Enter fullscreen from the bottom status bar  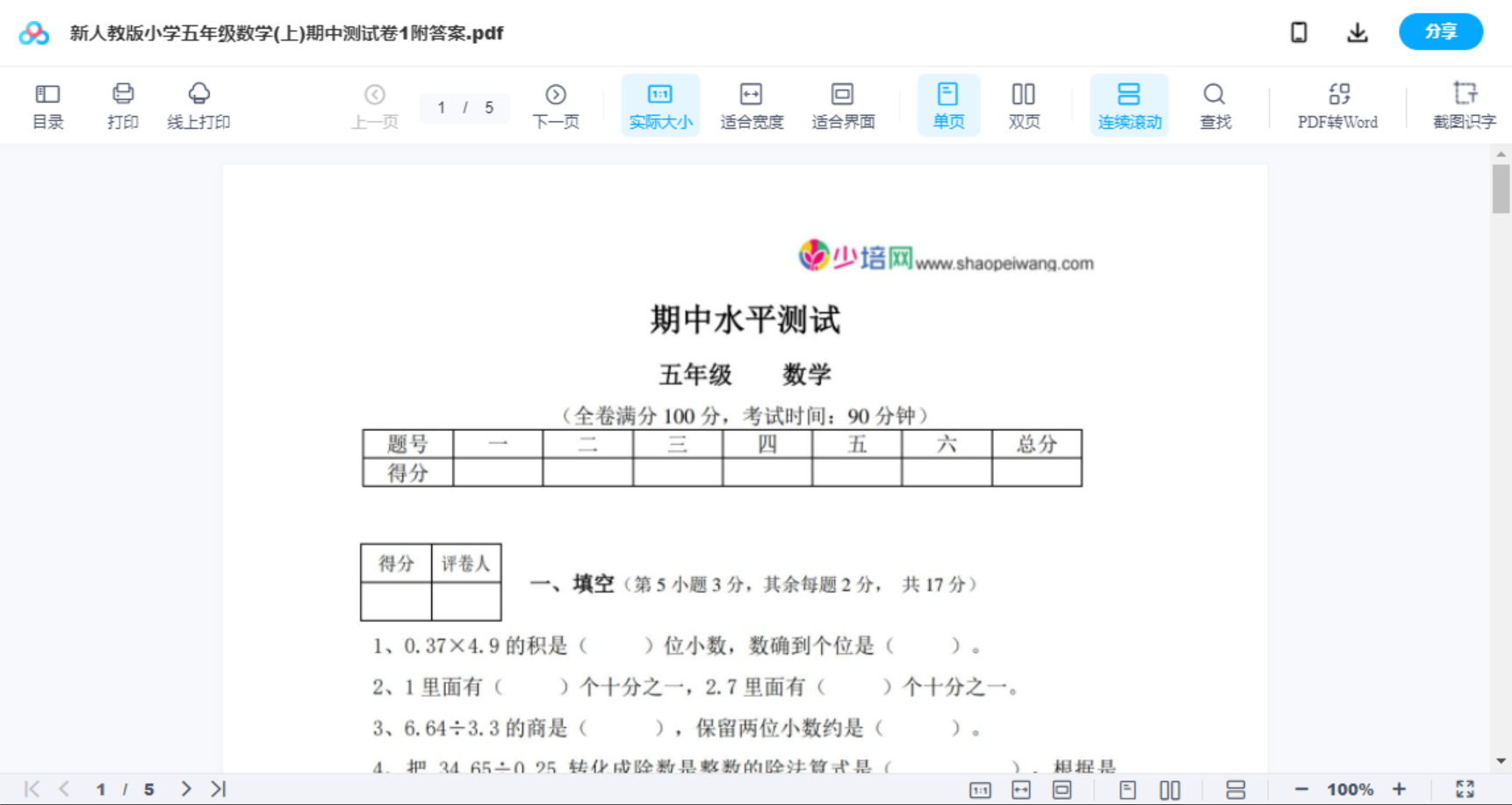click(1463, 788)
